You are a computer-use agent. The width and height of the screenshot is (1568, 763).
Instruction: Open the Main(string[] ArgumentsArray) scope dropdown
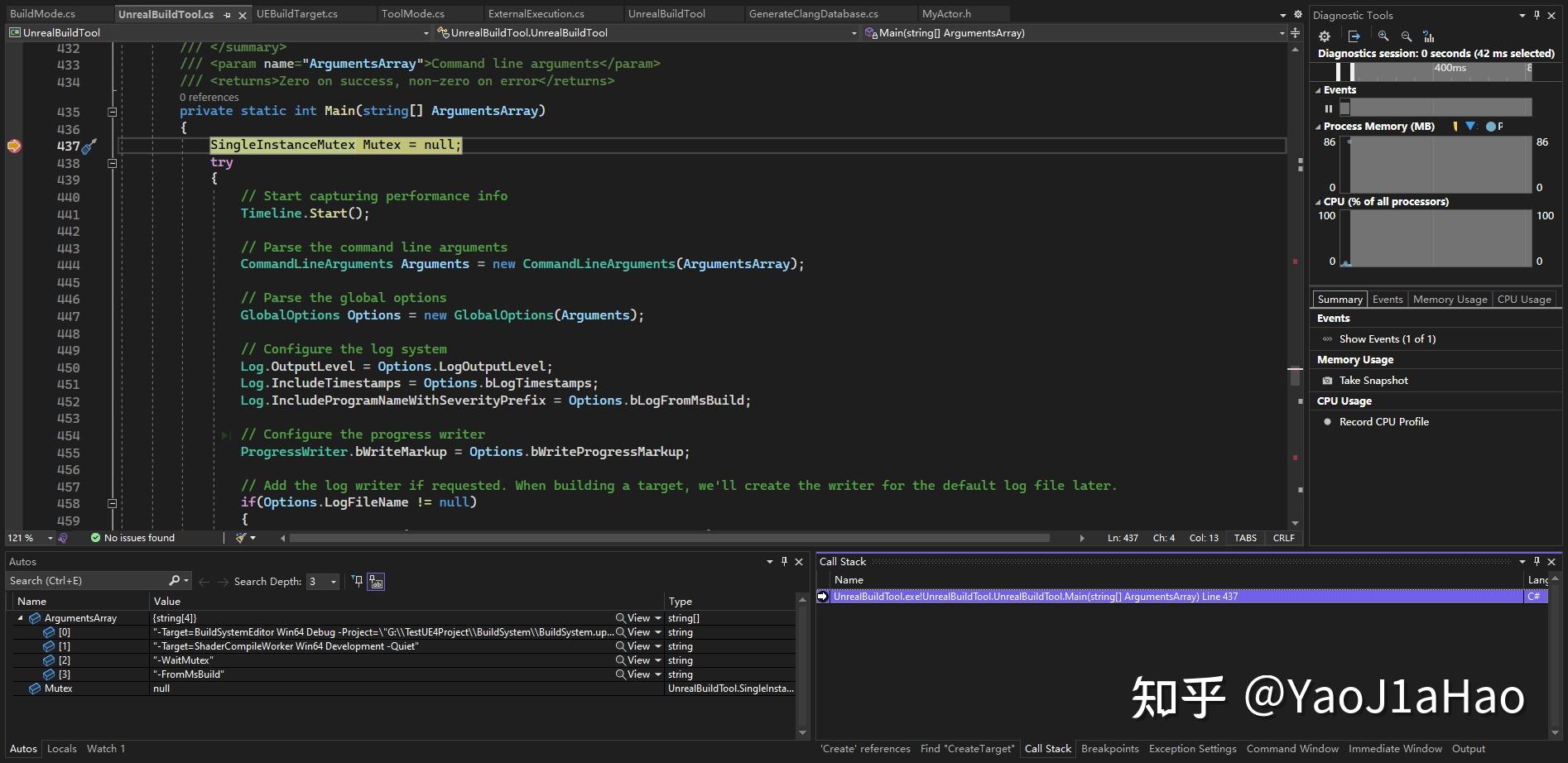point(1282,33)
